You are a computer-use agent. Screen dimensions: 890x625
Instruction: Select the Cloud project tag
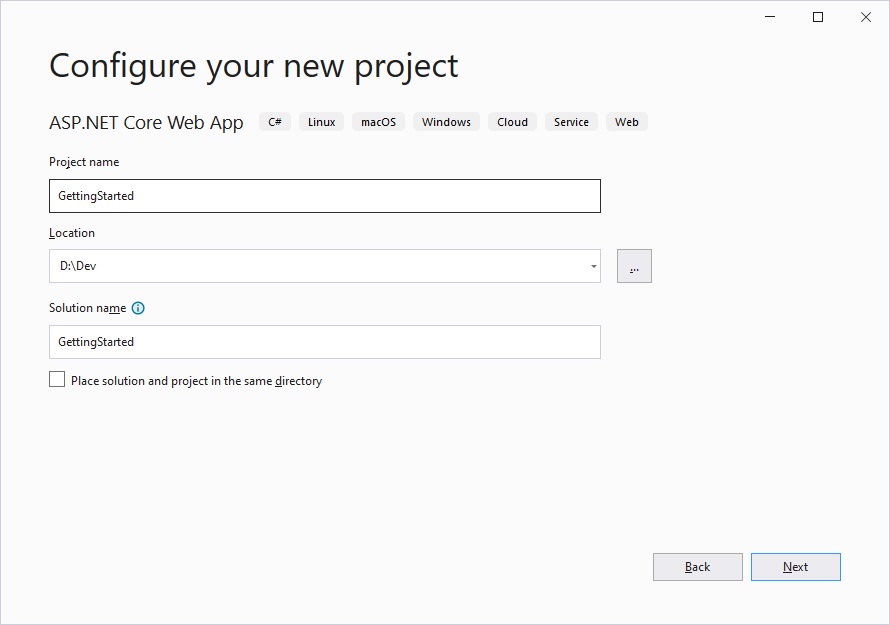point(511,121)
